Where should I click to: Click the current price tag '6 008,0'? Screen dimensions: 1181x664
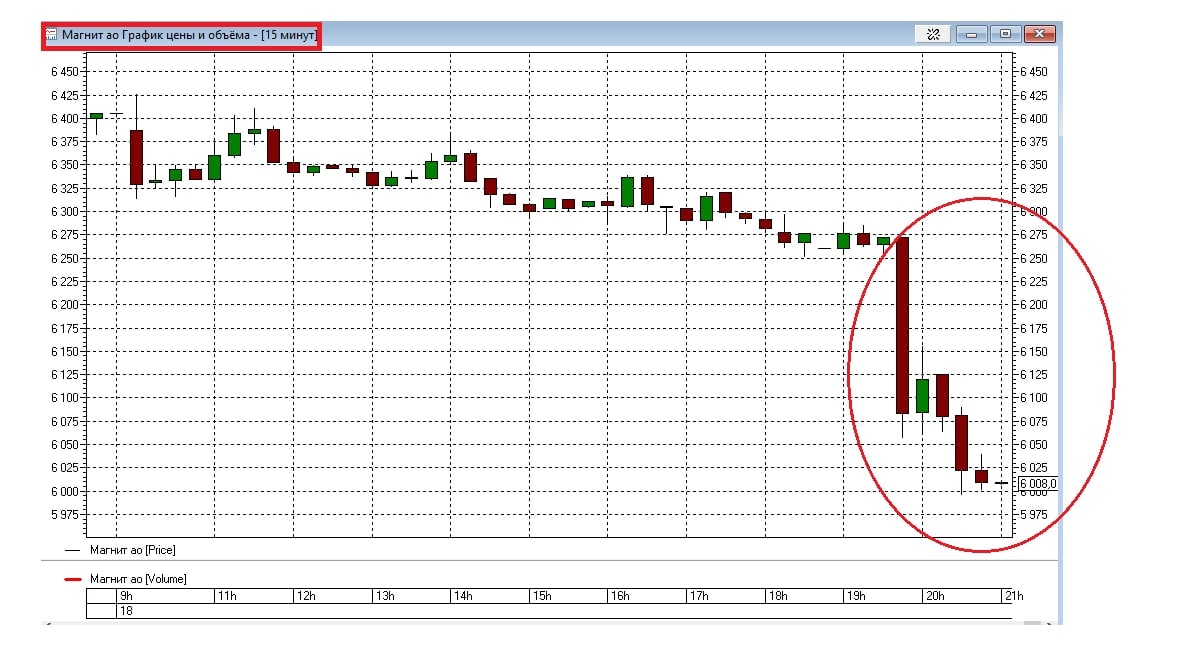[x=1038, y=483]
